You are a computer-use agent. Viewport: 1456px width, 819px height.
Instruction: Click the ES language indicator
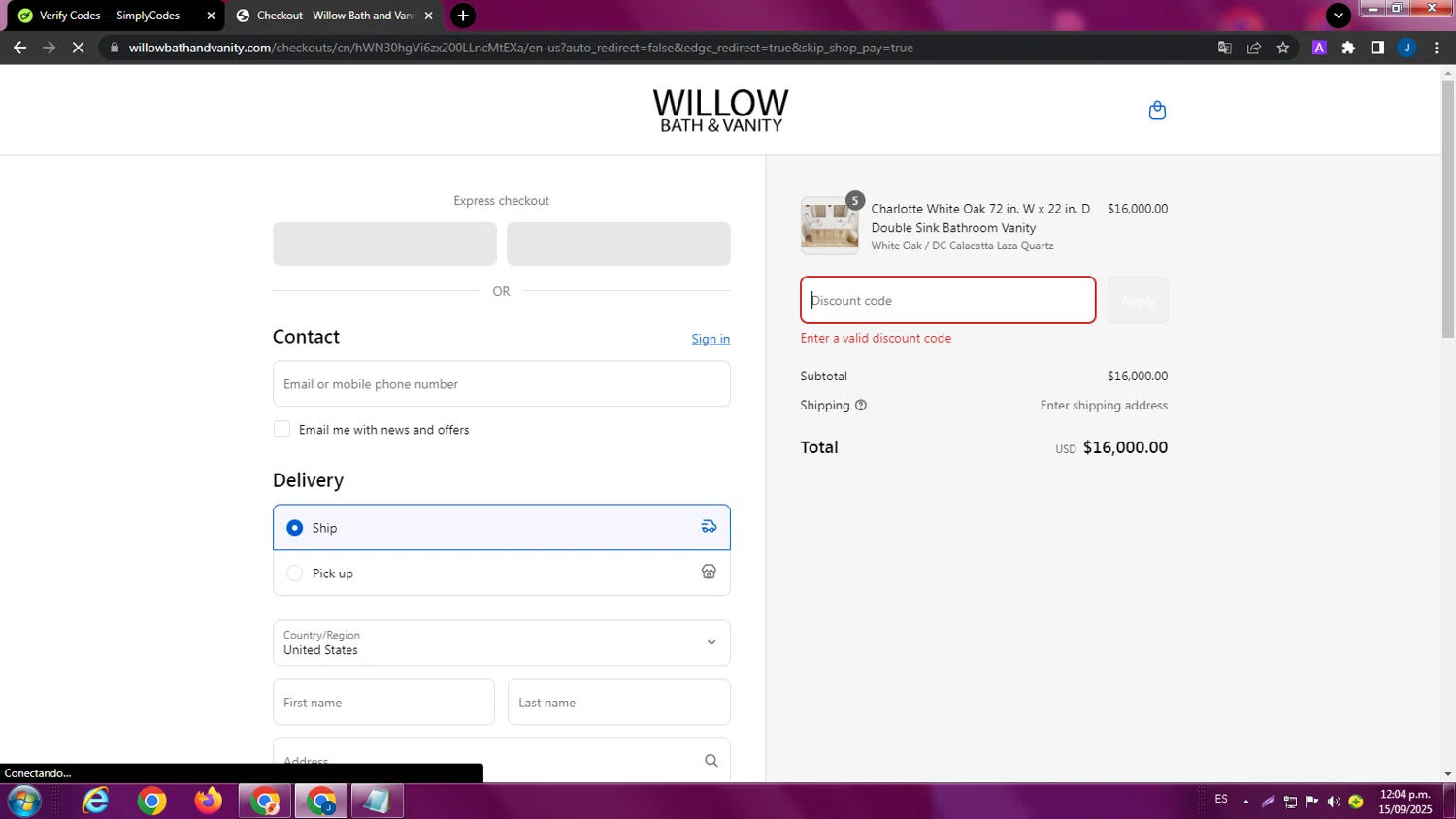[x=1221, y=800]
